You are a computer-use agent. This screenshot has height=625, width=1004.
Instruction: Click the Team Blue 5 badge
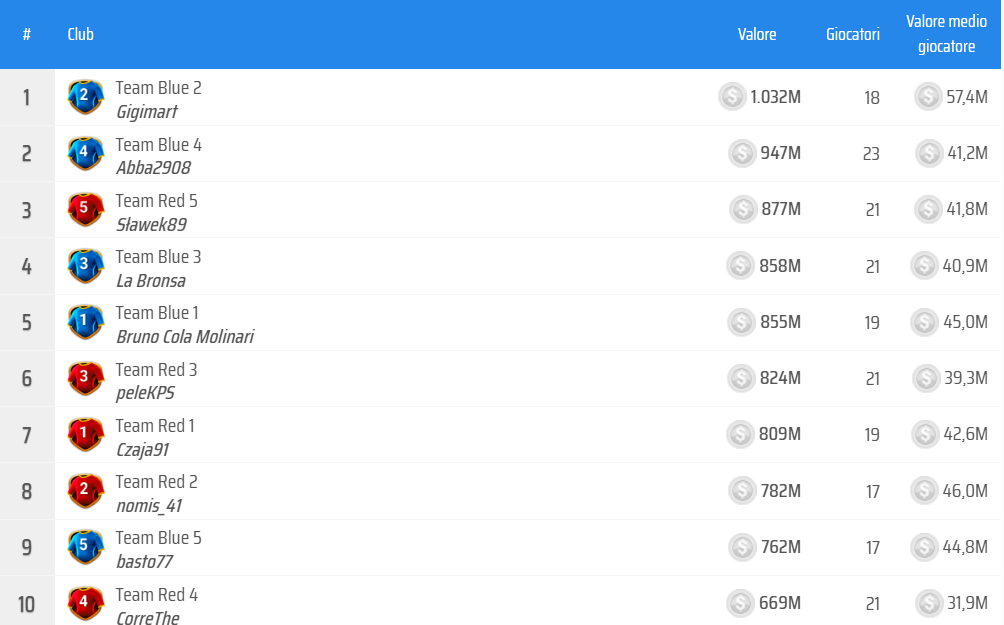[85, 547]
